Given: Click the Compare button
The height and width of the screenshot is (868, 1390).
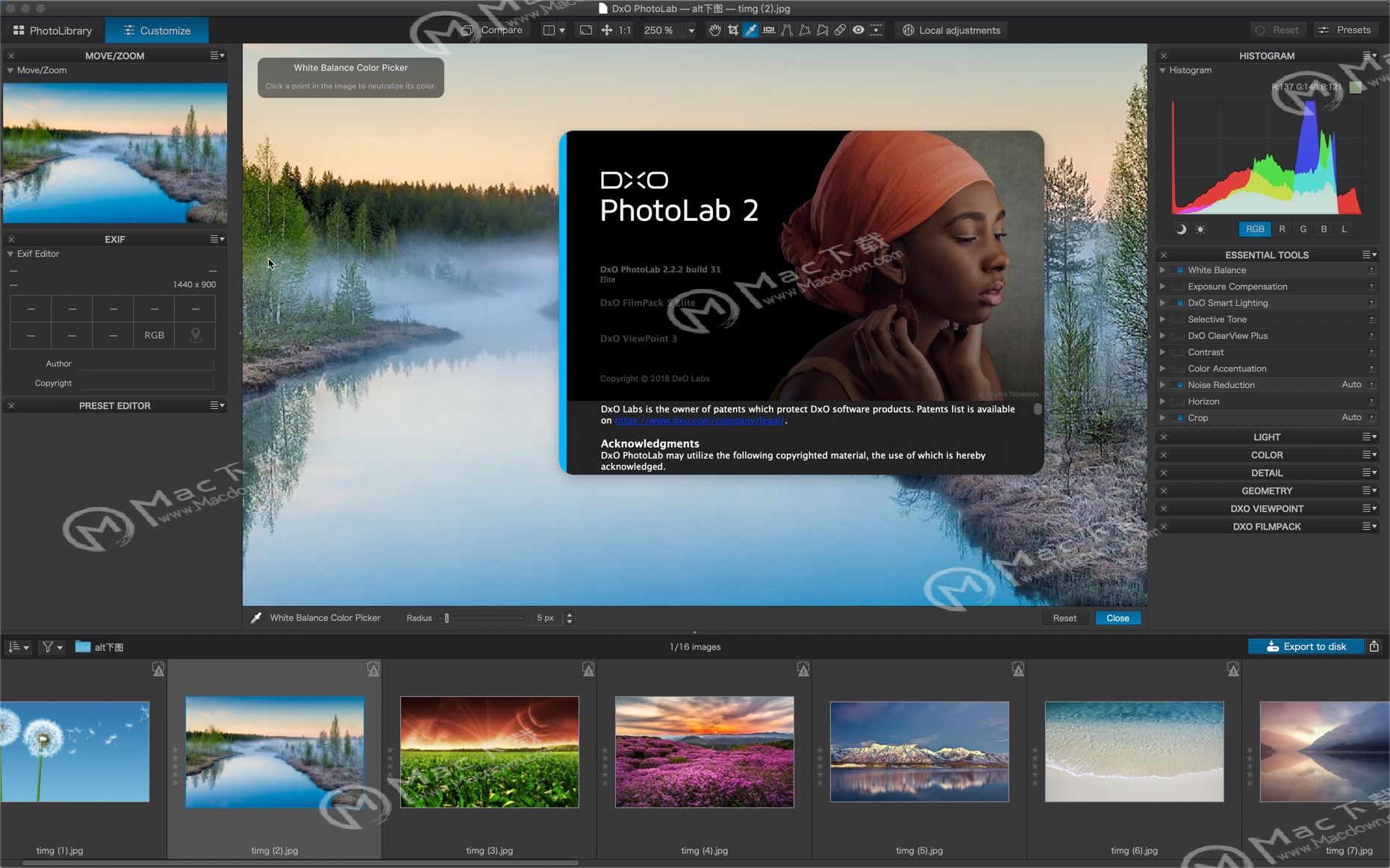Looking at the screenshot, I should tap(493, 30).
